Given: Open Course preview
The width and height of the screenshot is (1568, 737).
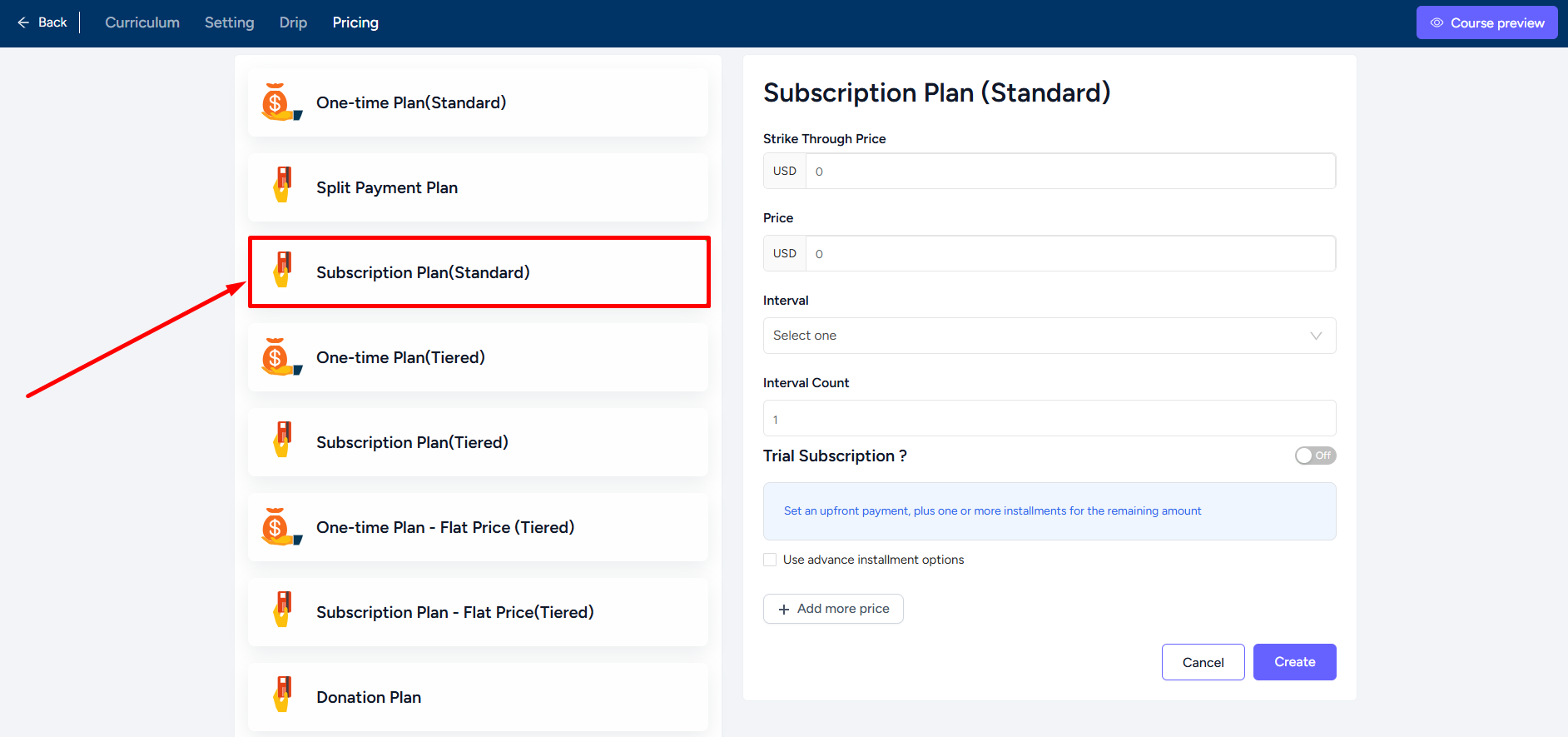Looking at the screenshot, I should (x=1486, y=22).
